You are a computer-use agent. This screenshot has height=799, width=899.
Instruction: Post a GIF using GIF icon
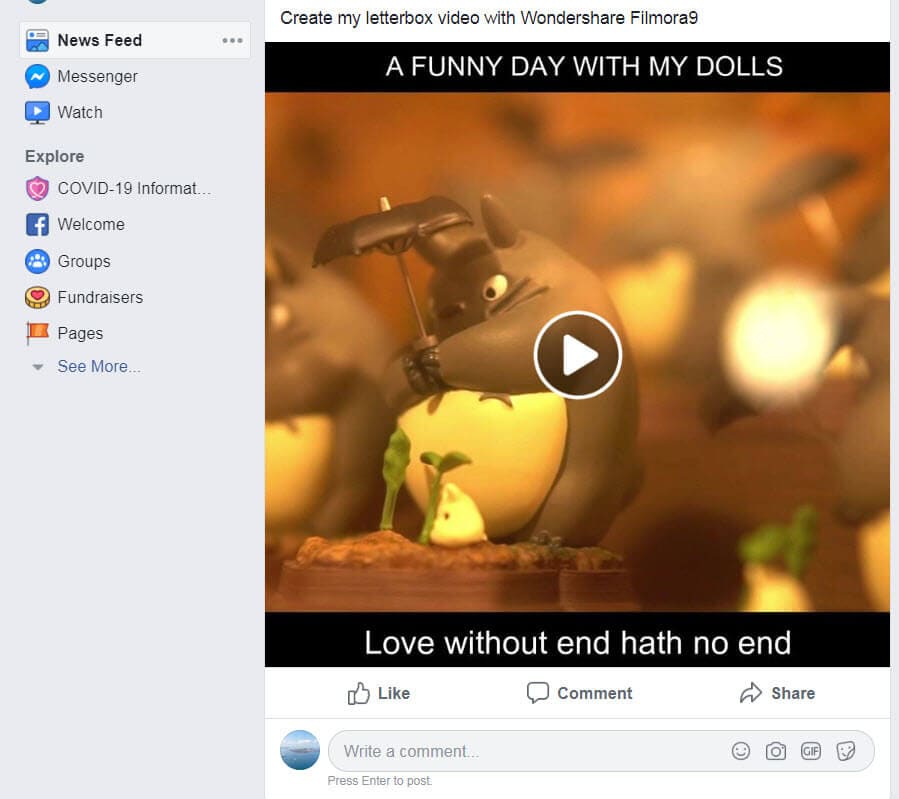pyautogui.click(x=811, y=751)
